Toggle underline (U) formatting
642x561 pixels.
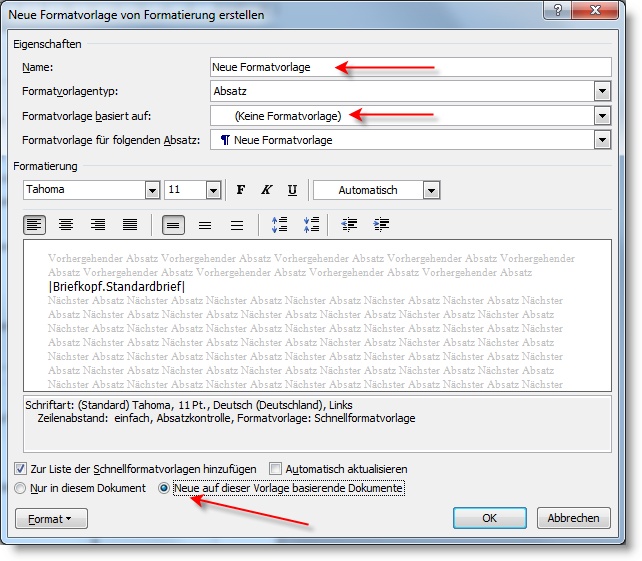tap(292, 190)
